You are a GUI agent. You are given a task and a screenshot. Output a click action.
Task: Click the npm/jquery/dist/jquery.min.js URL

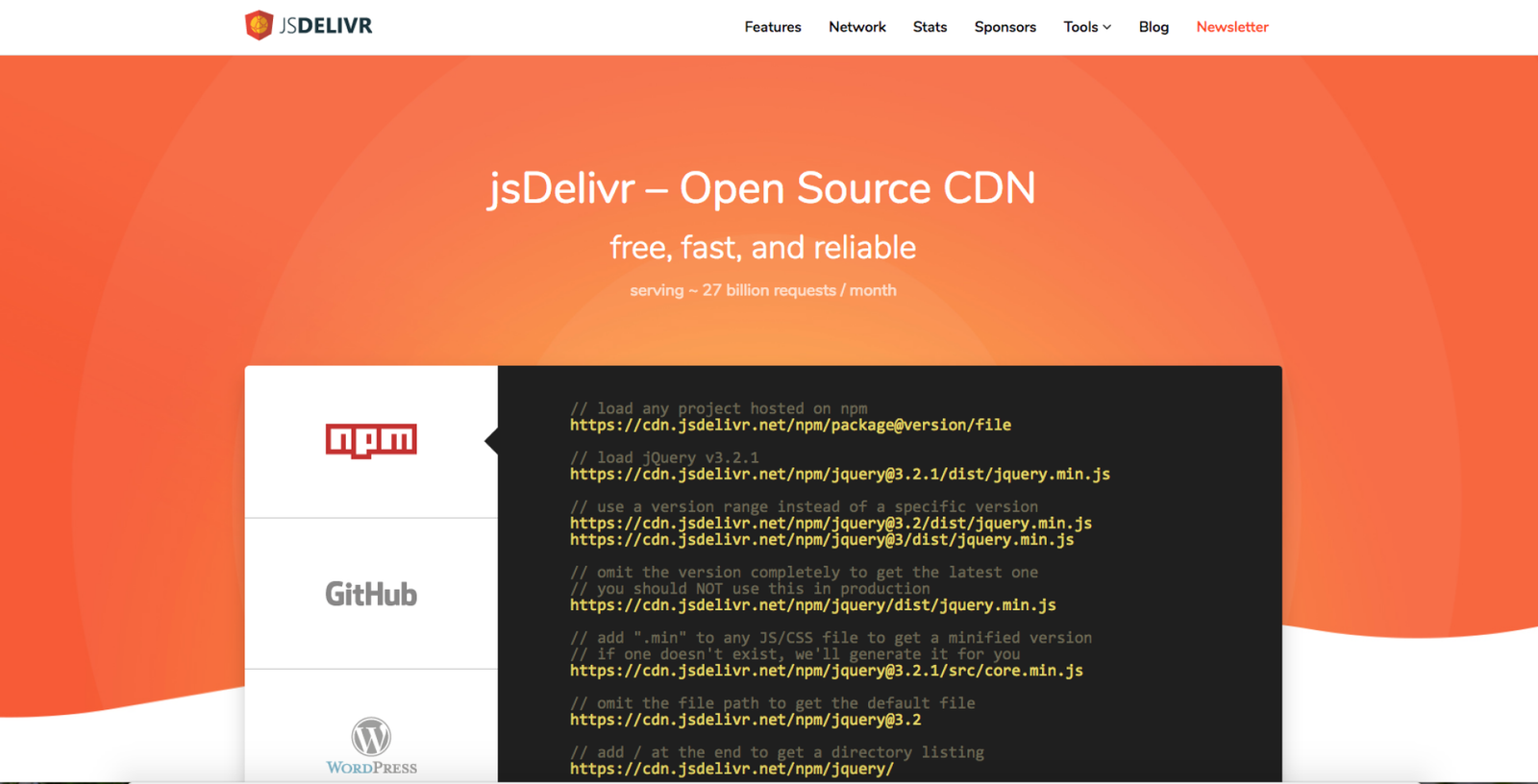(813, 605)
